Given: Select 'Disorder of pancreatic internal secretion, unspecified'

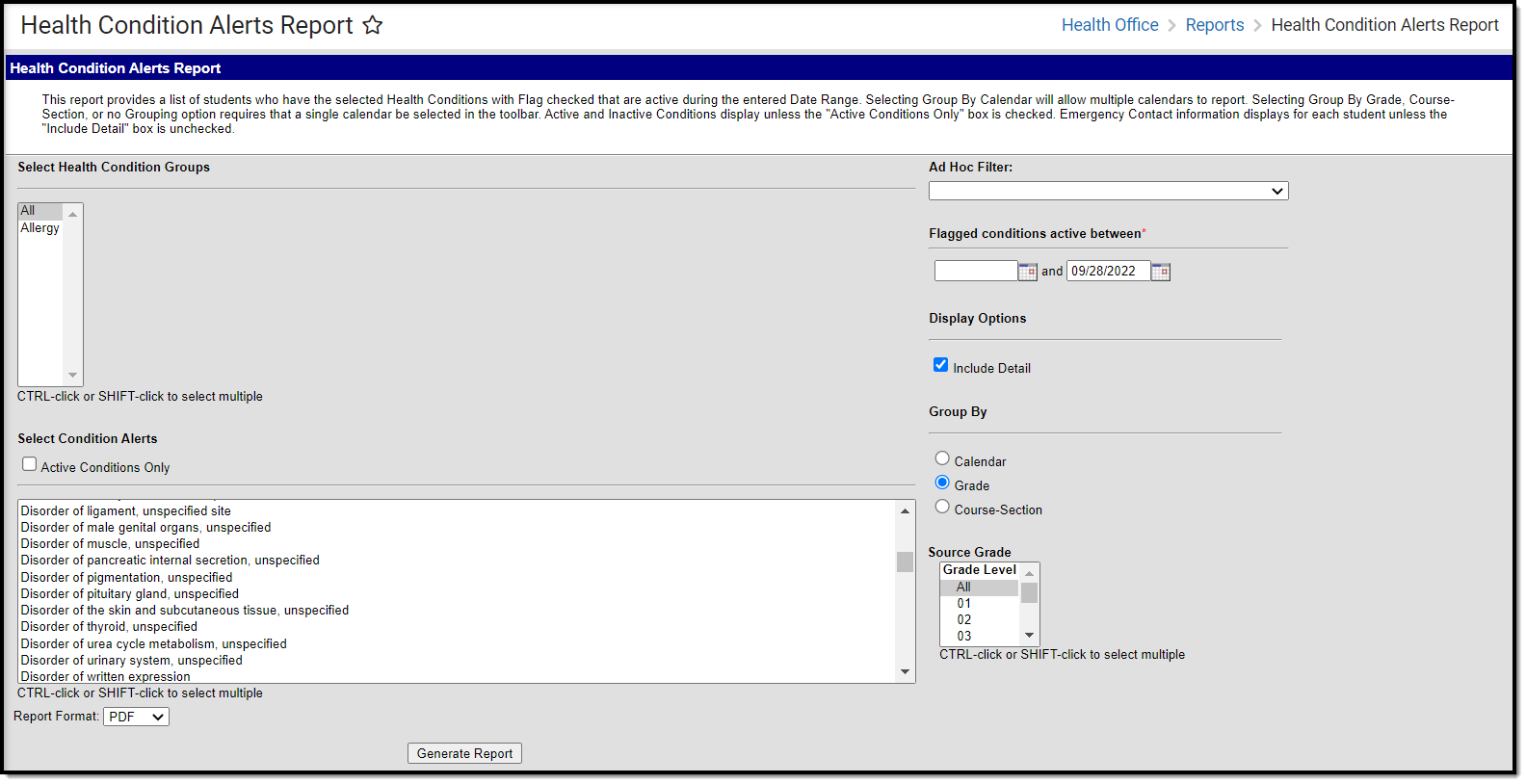Looking at the screenshot, I should click(457, 561).
